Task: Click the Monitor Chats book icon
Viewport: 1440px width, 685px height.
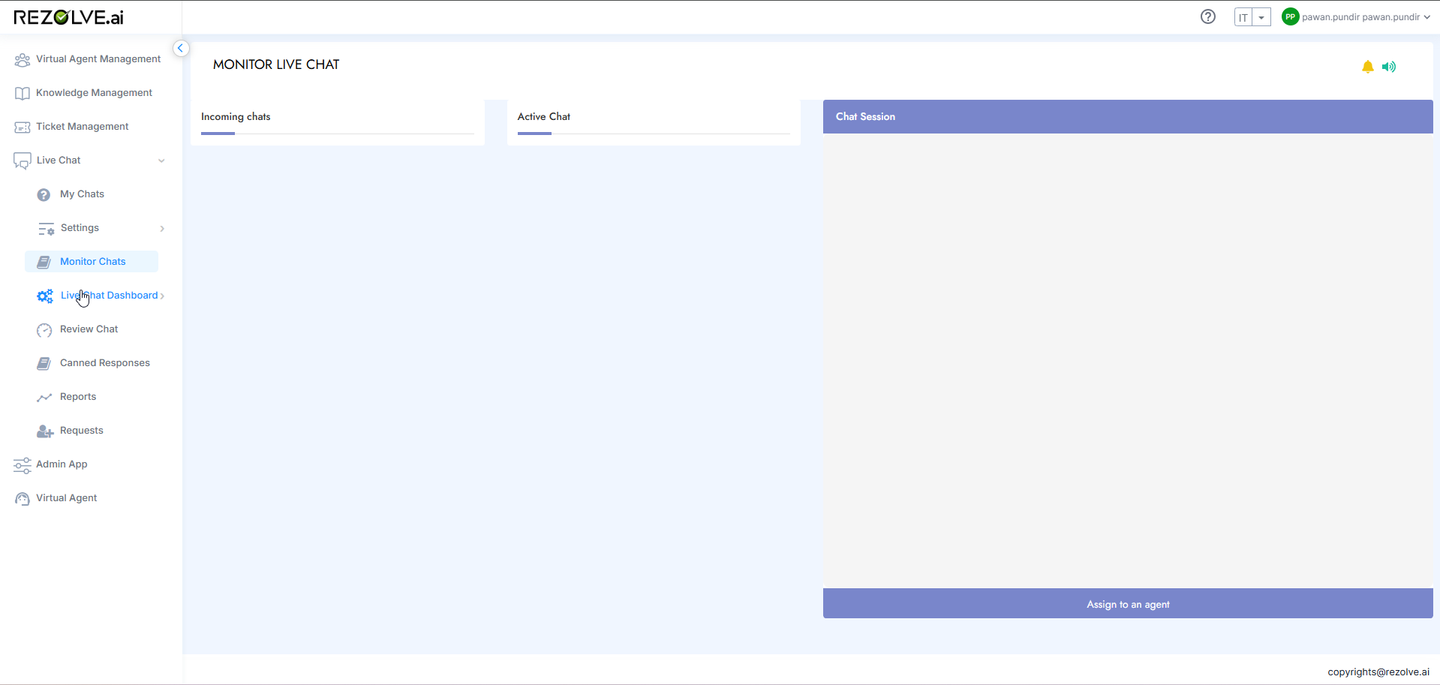Action: coord(44,262)
